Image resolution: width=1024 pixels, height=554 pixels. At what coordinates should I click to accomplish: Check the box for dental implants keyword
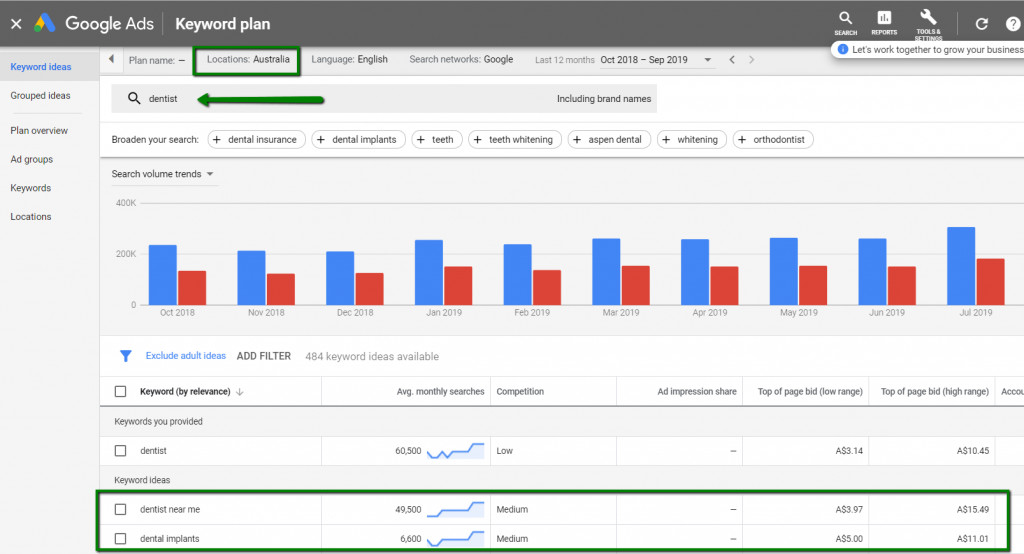(x=120, y=539)
